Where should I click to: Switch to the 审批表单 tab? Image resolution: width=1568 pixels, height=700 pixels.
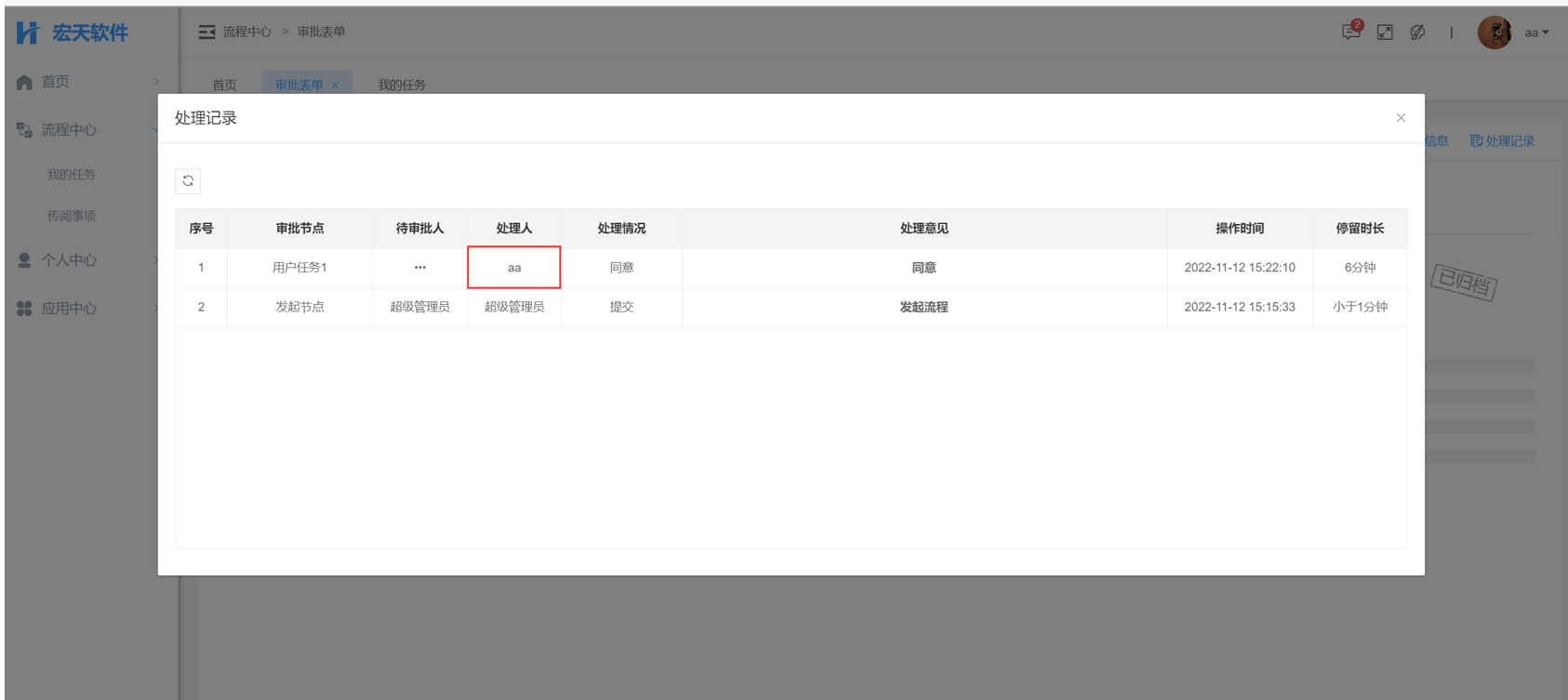click(299, 85)
